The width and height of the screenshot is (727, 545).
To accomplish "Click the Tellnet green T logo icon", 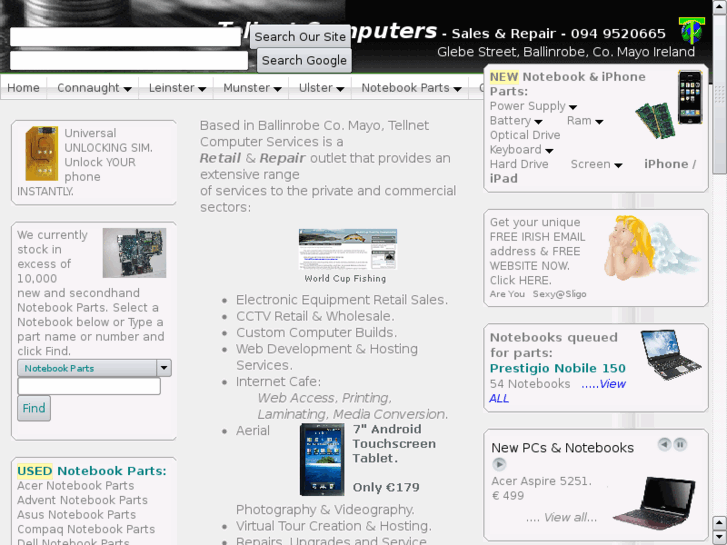I will click(x=691, y=31).
